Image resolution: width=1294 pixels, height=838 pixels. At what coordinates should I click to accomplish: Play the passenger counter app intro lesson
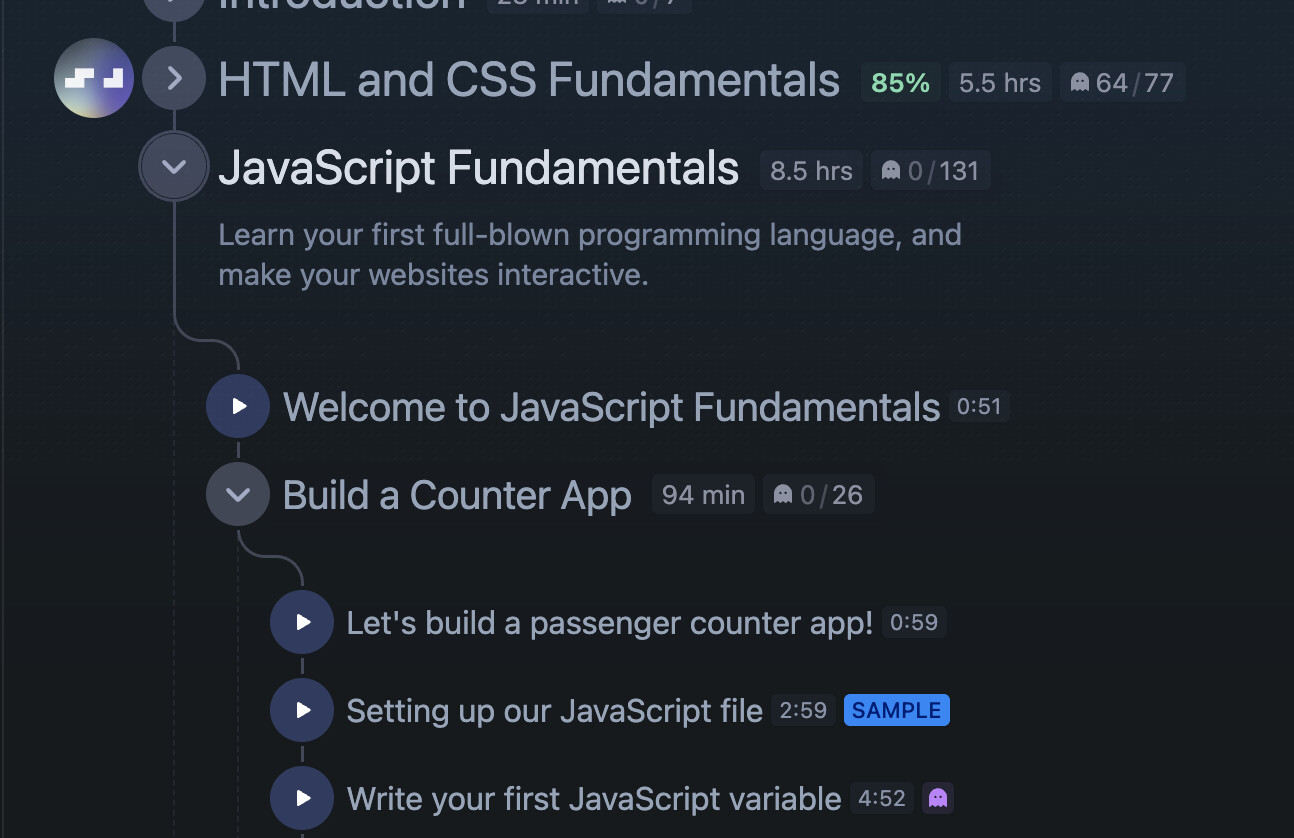pyautogui.click(x=302, y=622)
